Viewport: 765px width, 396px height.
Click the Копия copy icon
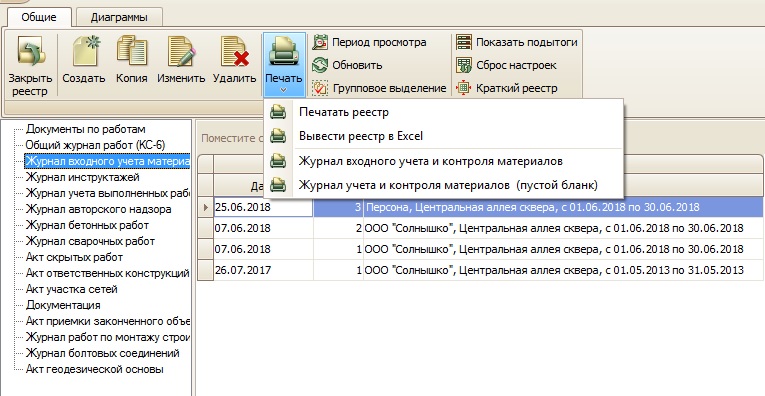[132, 51]
